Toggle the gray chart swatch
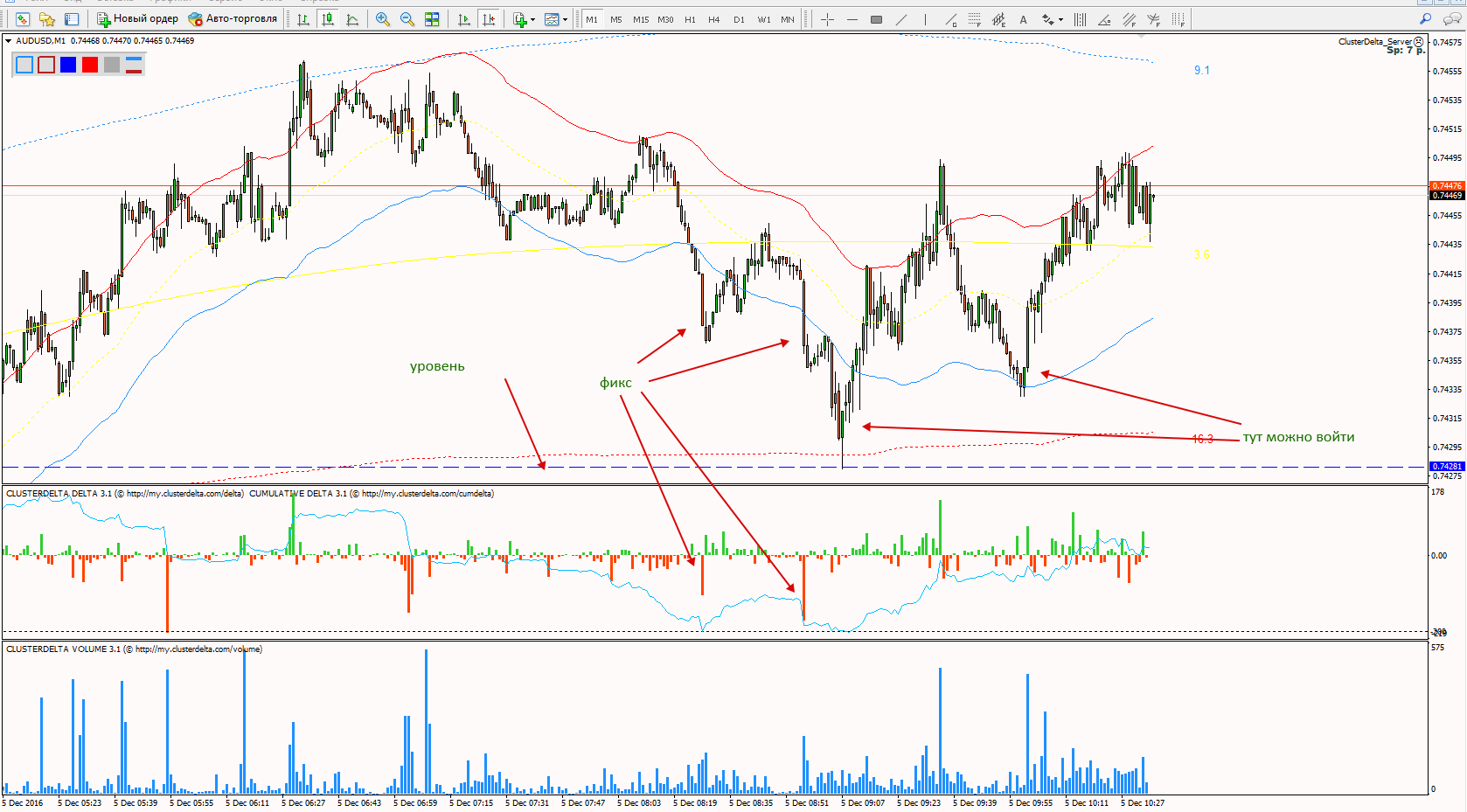This screenshot has width=1467, height=812. (x=112, y=64)
